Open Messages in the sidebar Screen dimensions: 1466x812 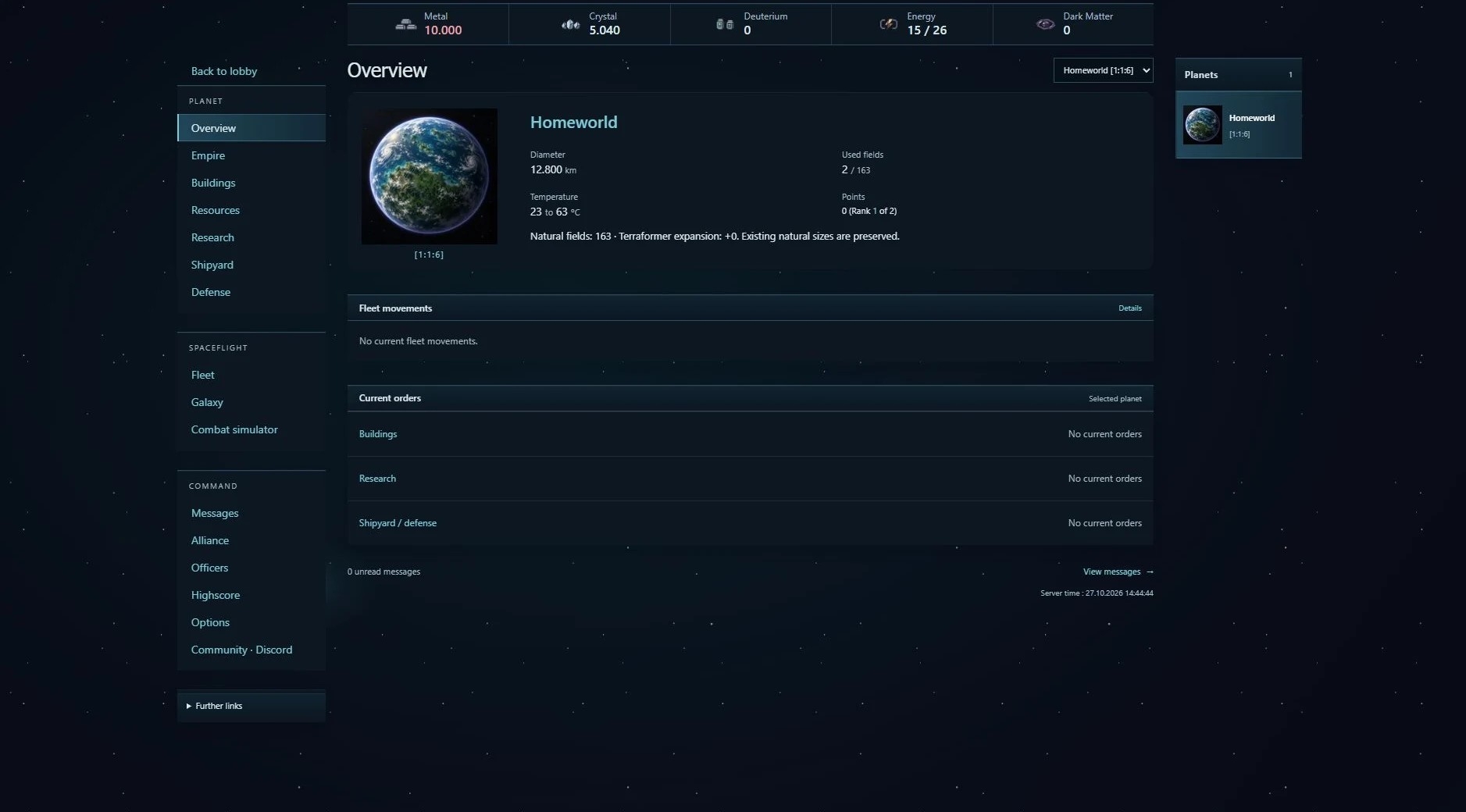(x=251, y=513)
